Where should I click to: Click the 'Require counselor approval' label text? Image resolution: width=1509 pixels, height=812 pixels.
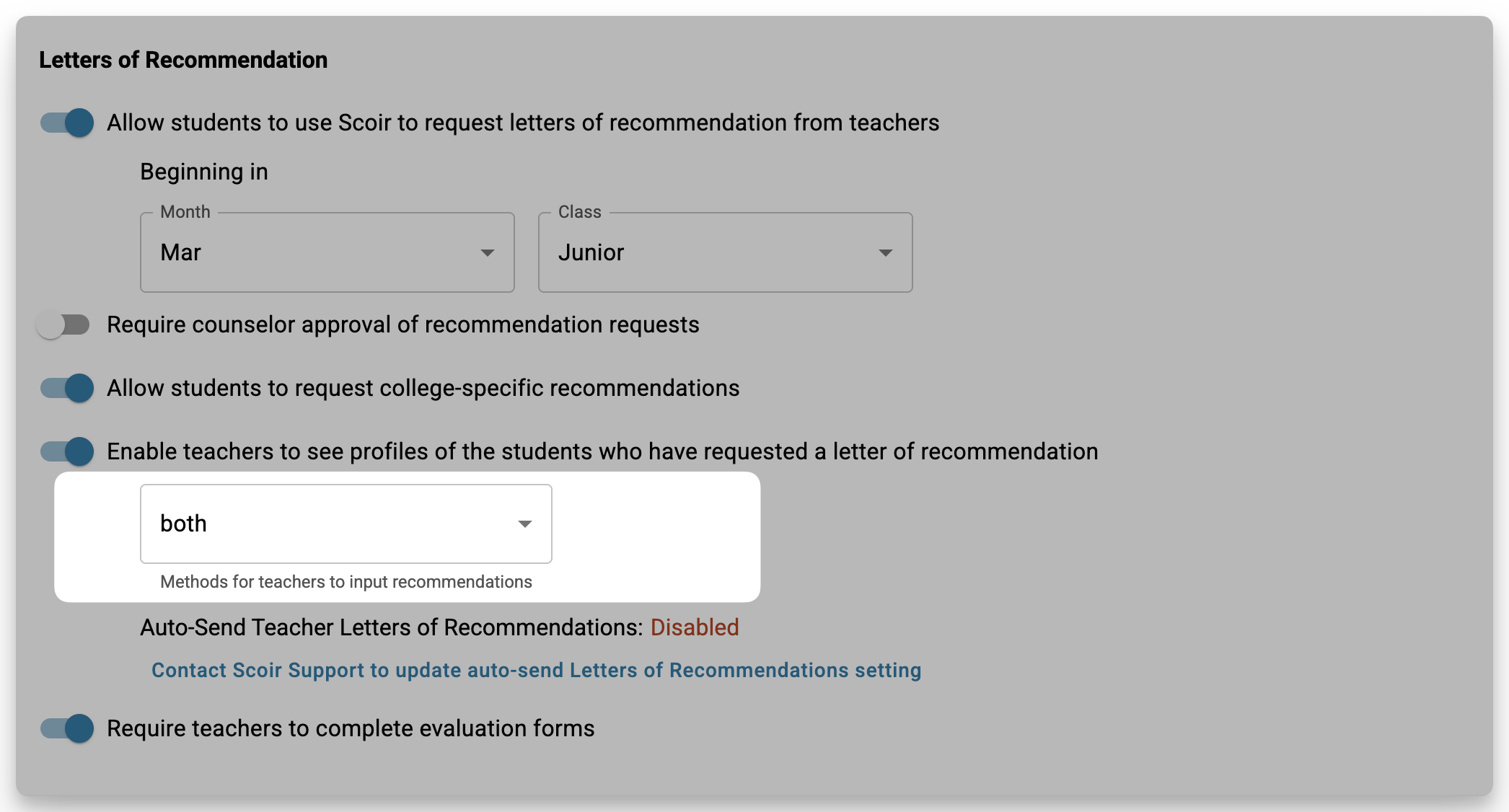click(x=402, y=325)
